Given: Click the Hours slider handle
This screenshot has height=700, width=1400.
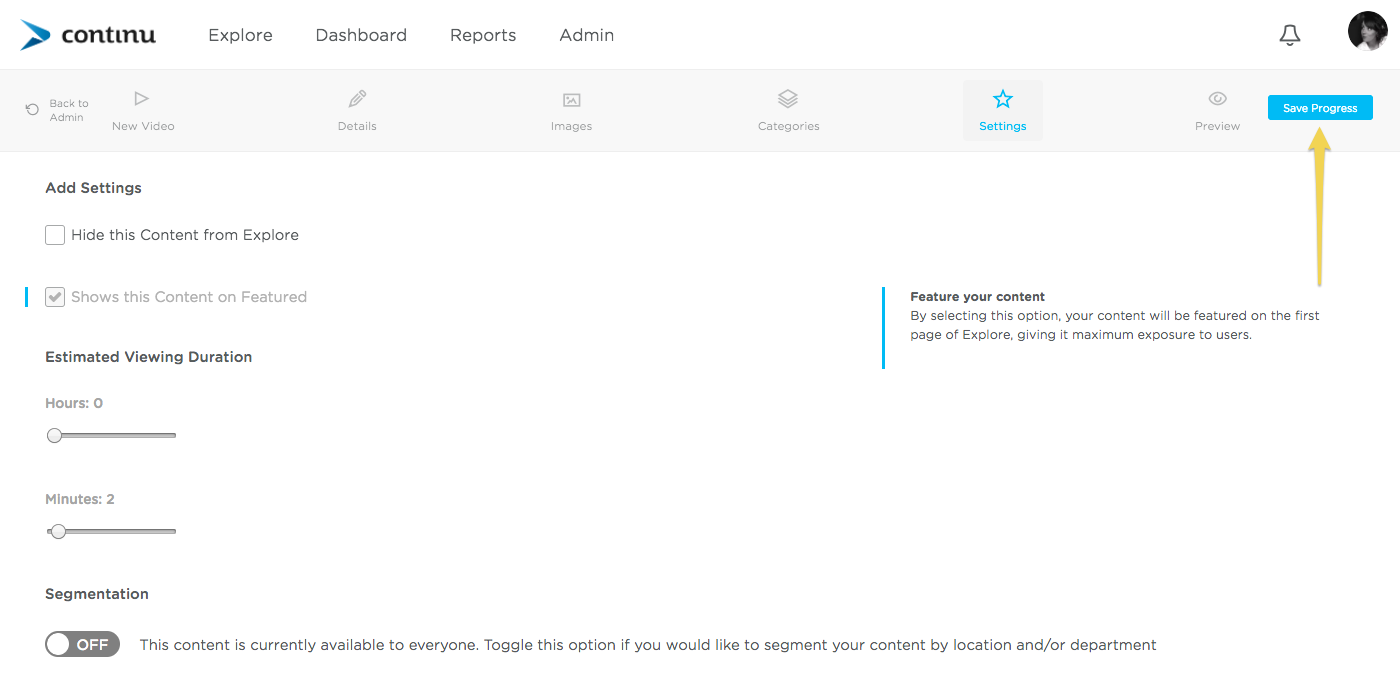Looking at the screenshot, I should click(54, 435).
